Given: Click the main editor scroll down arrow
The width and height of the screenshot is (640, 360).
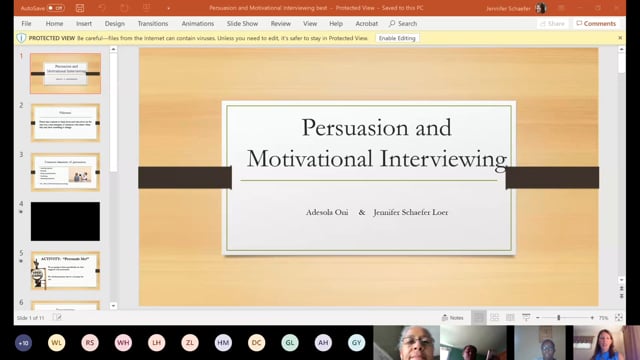Looking at the screenshot, I should pos(621,280).
